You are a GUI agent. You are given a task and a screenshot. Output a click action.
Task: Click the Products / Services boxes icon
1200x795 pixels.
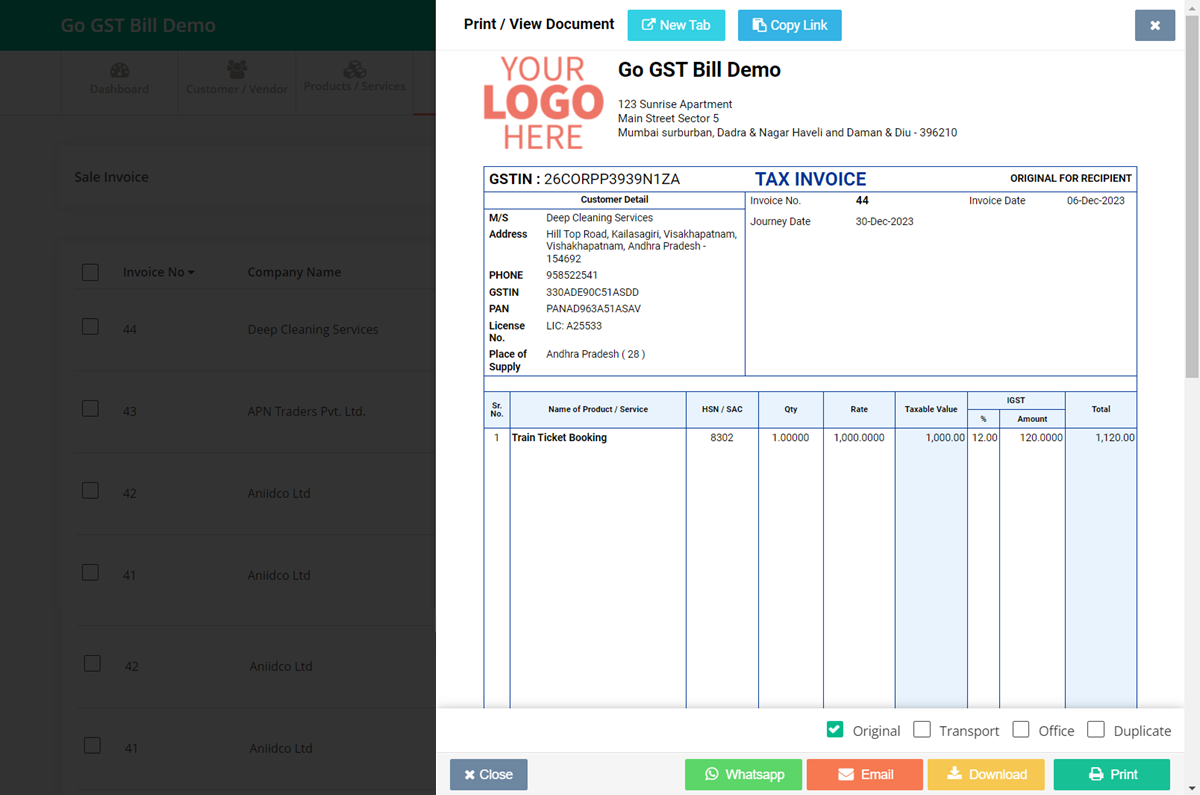354,69
